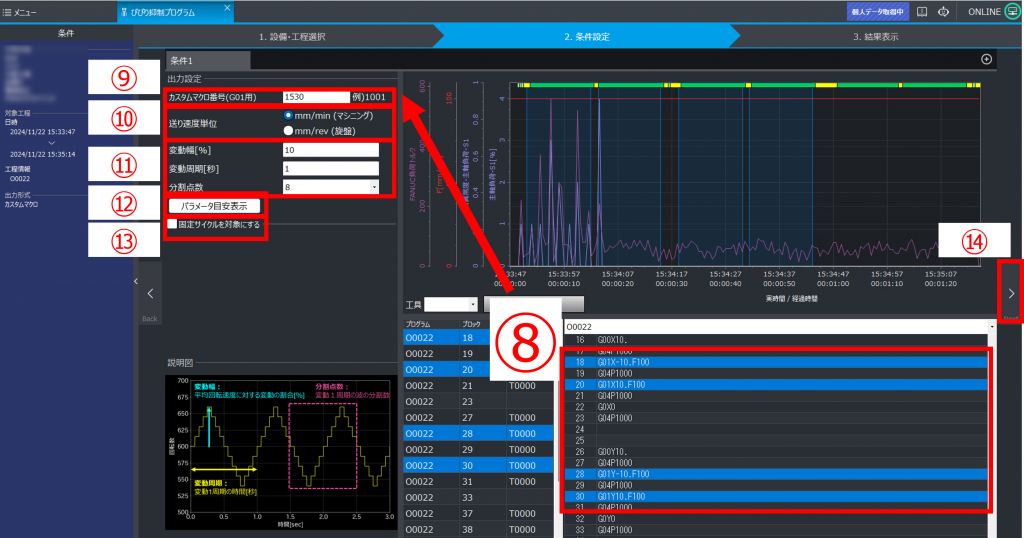Expand the date range chevron in sidebar
Viewport: 1024px width, 538px height.
click(x=52, y=143)
